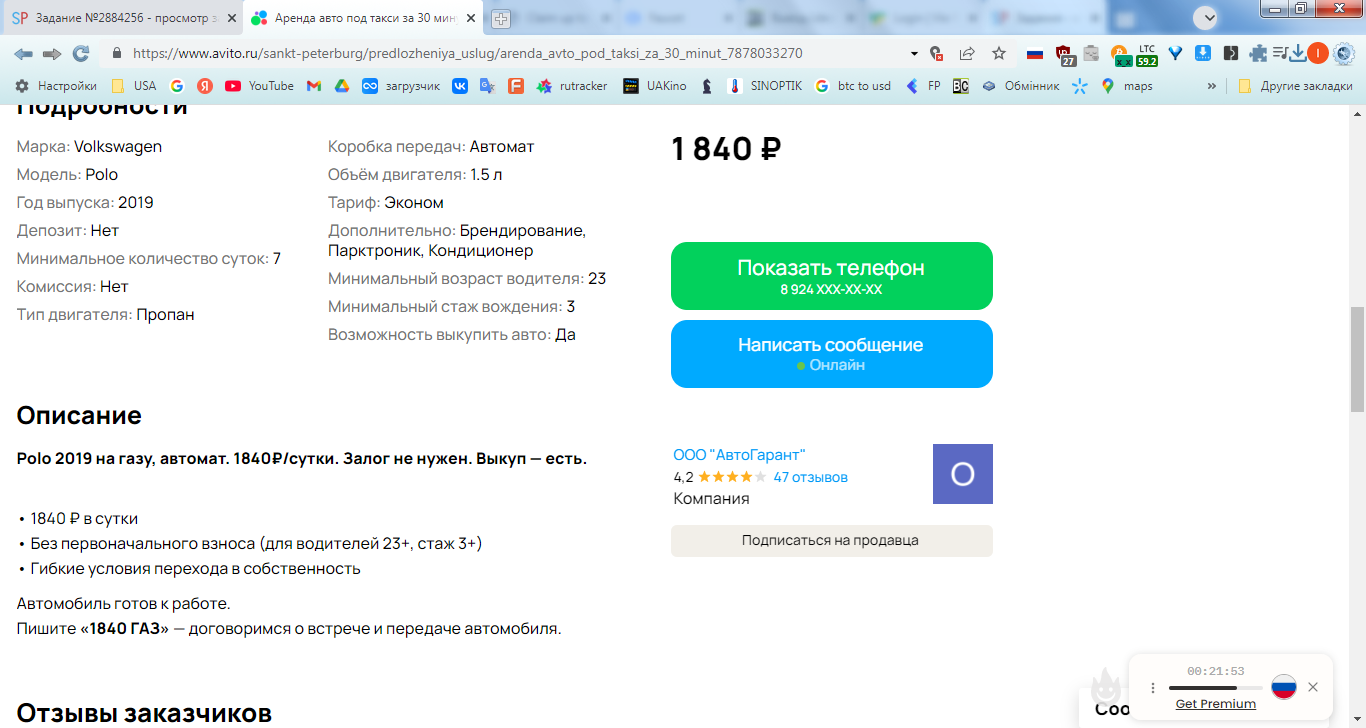Go forward with the browser forward arrow
The image size is (1366, 728).
(x=52, y=53)
